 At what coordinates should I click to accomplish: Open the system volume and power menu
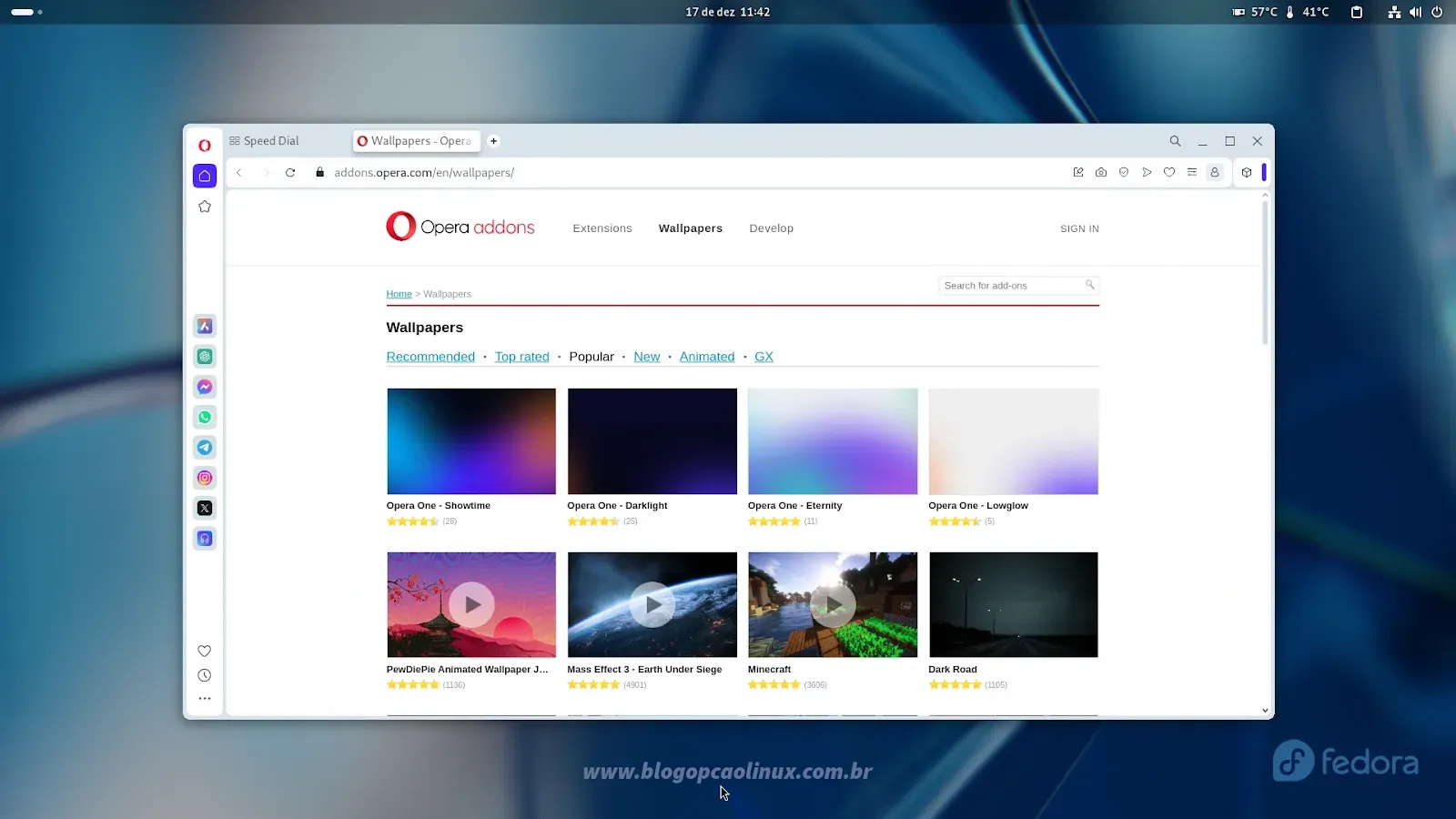(x=1415, y=12)
